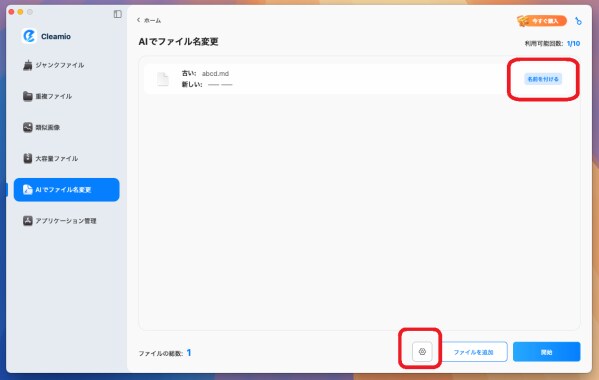Image resolution: width=599 pixels, height=380 pixels.
Task: Click the Cleamio logo icon
Action: (29, 36)
